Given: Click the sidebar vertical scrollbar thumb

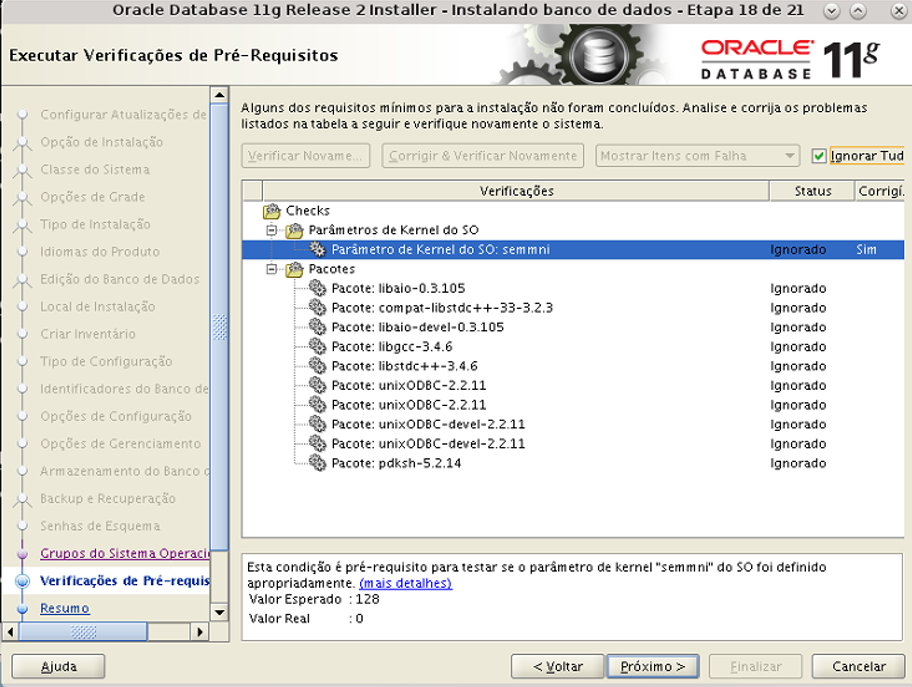Looking at the screenshot, I should 219,326.
